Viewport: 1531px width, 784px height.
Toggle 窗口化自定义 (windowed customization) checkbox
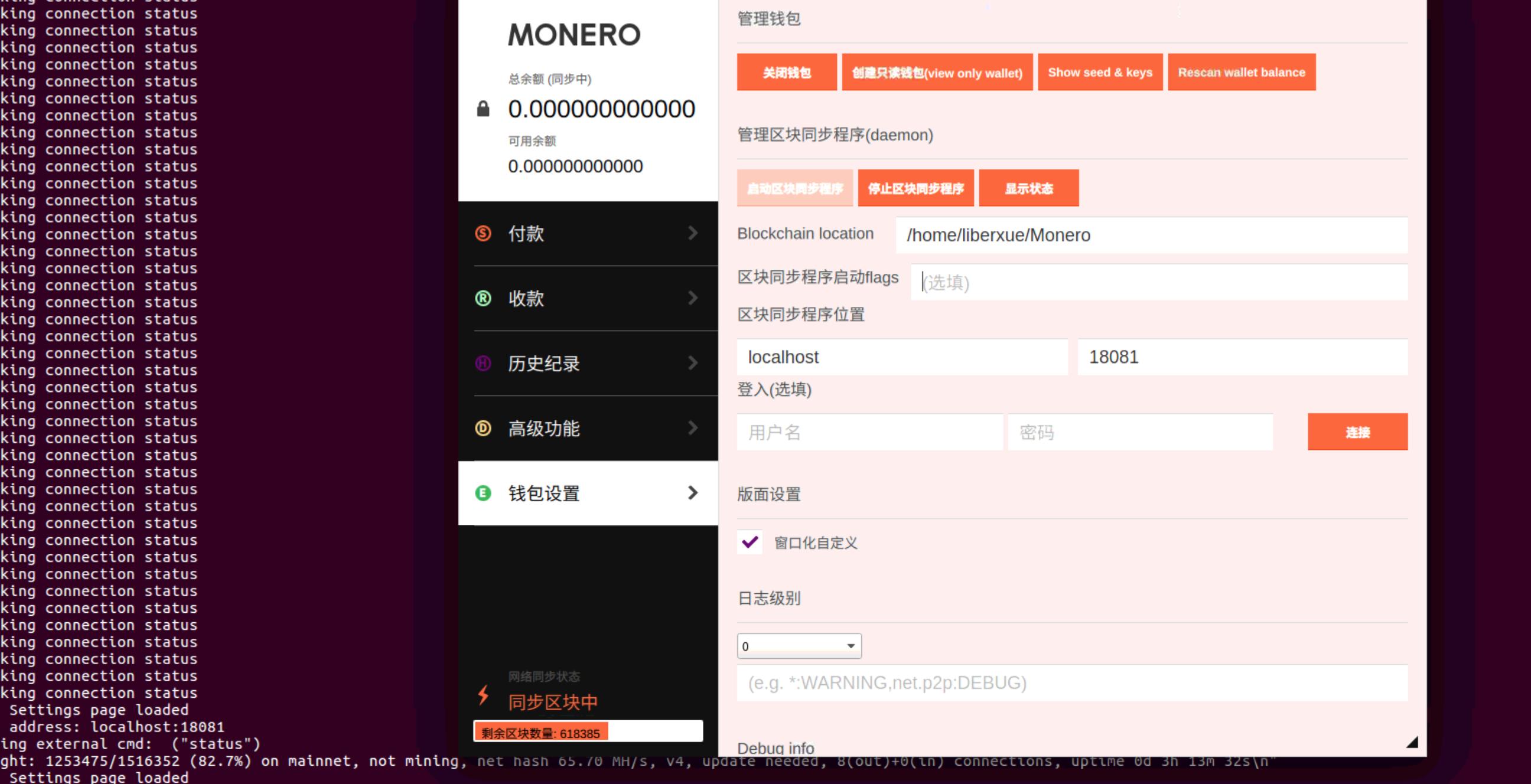tap(749, 543)
